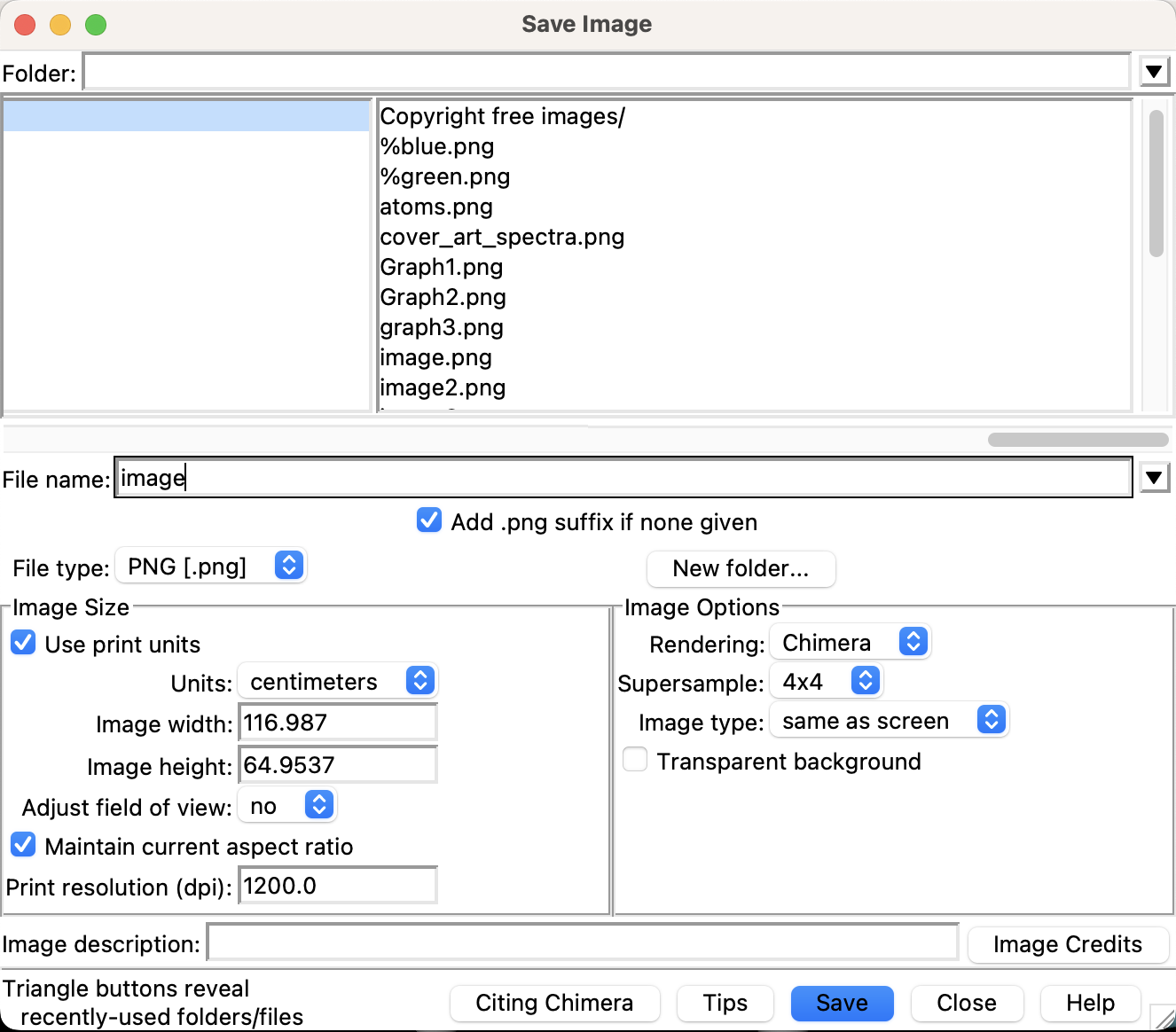
Task: Select cover_art_spectra.png in the file list
Action: click(502, 238)
